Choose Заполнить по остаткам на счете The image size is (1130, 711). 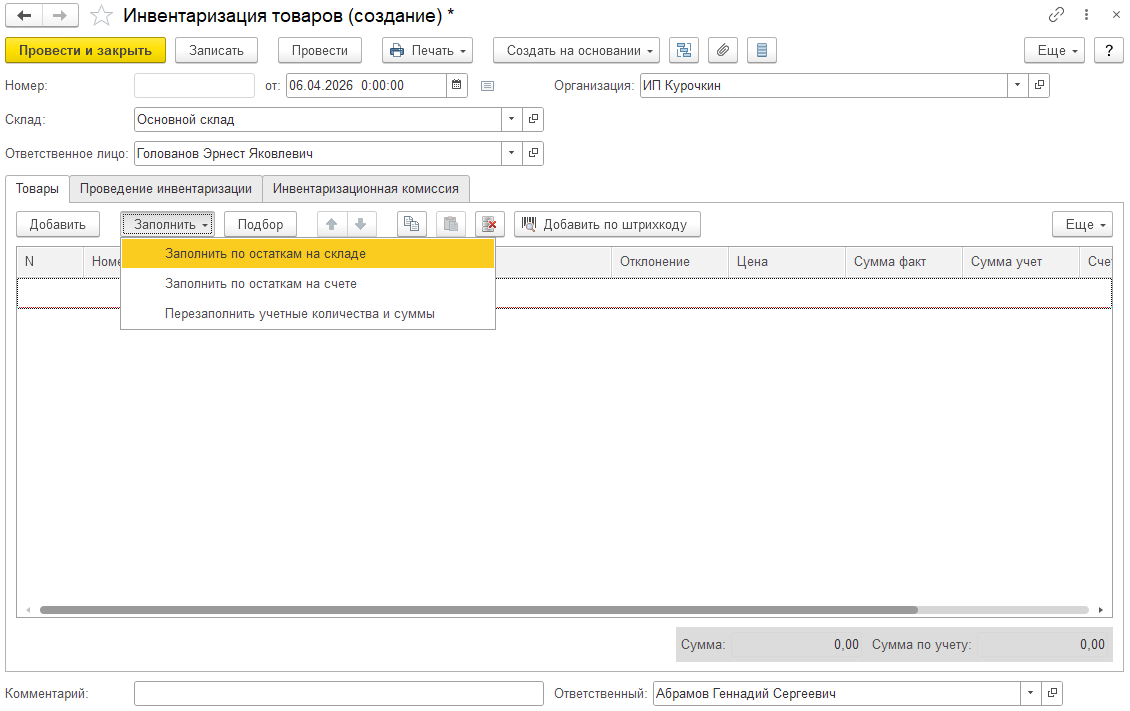pos(260,284)
